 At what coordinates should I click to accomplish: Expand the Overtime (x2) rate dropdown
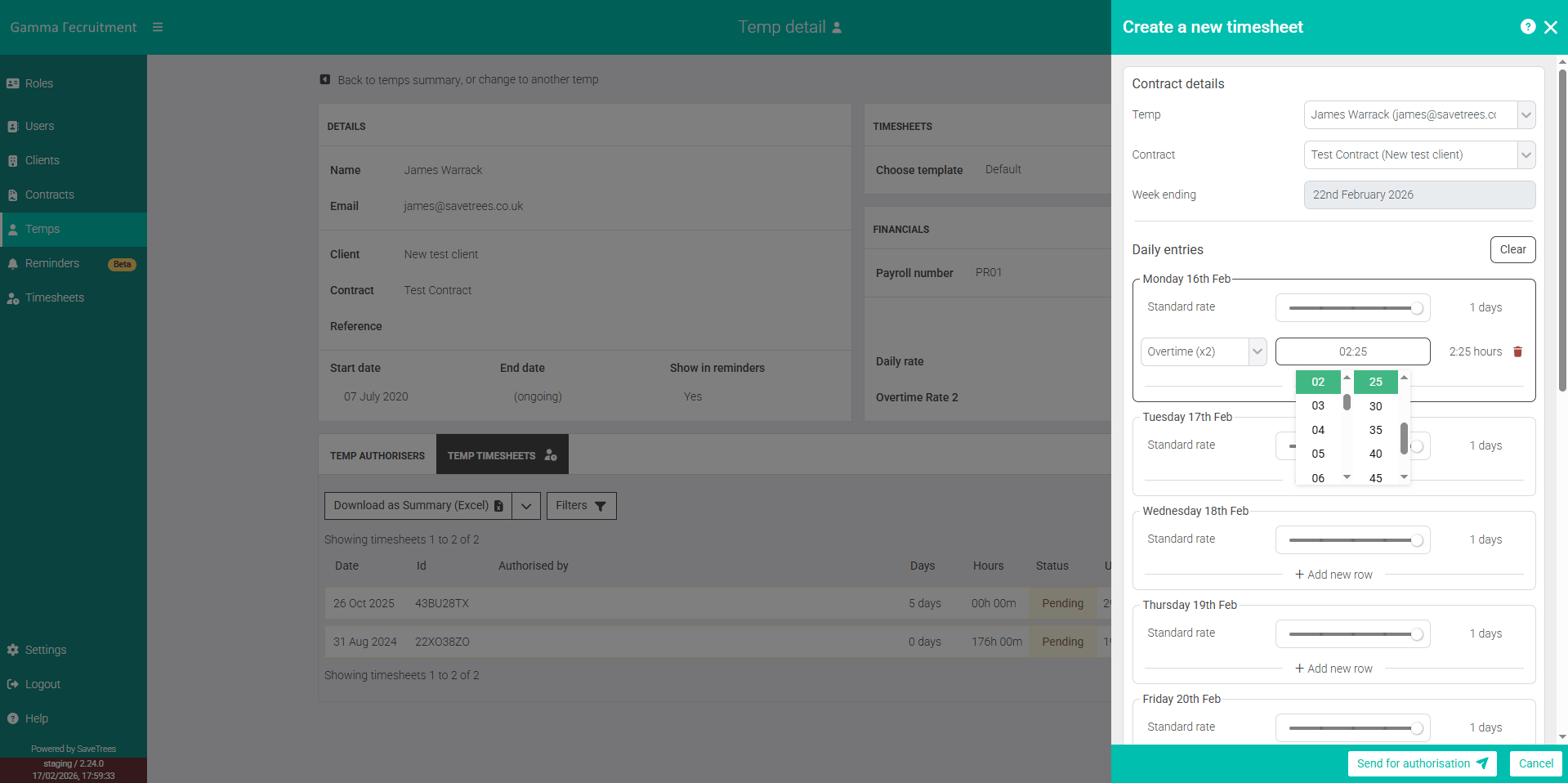pyautogui.click(x=1257, y=351)
